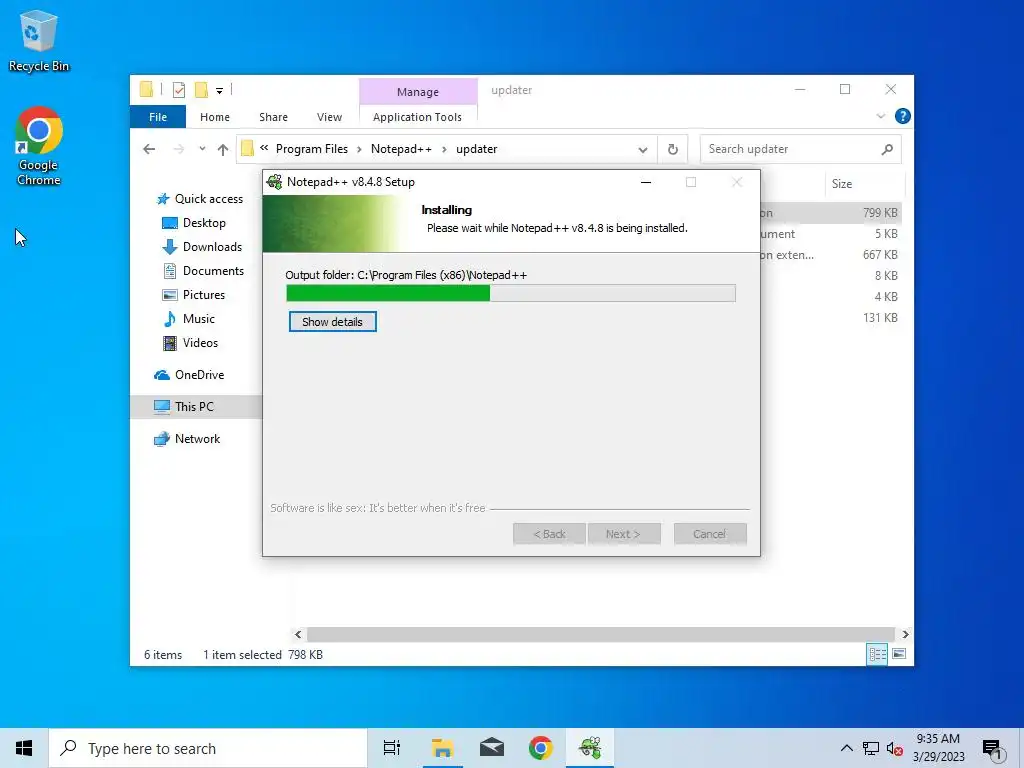Click the Properties checkmark icon in Explorer quick access toolbar
Viewport: 1024px width, 768px height.
179,90
